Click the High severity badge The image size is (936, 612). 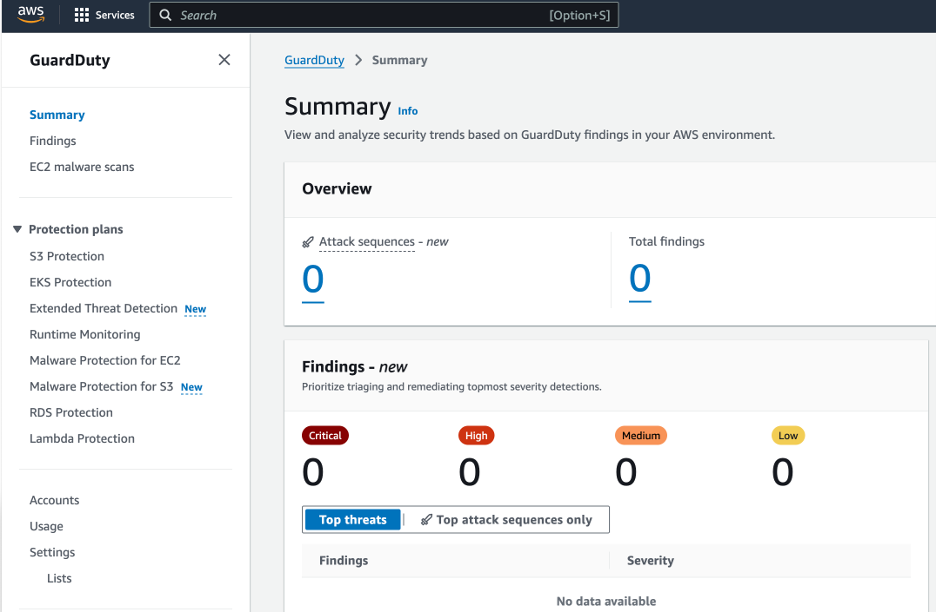coord(476,436)
